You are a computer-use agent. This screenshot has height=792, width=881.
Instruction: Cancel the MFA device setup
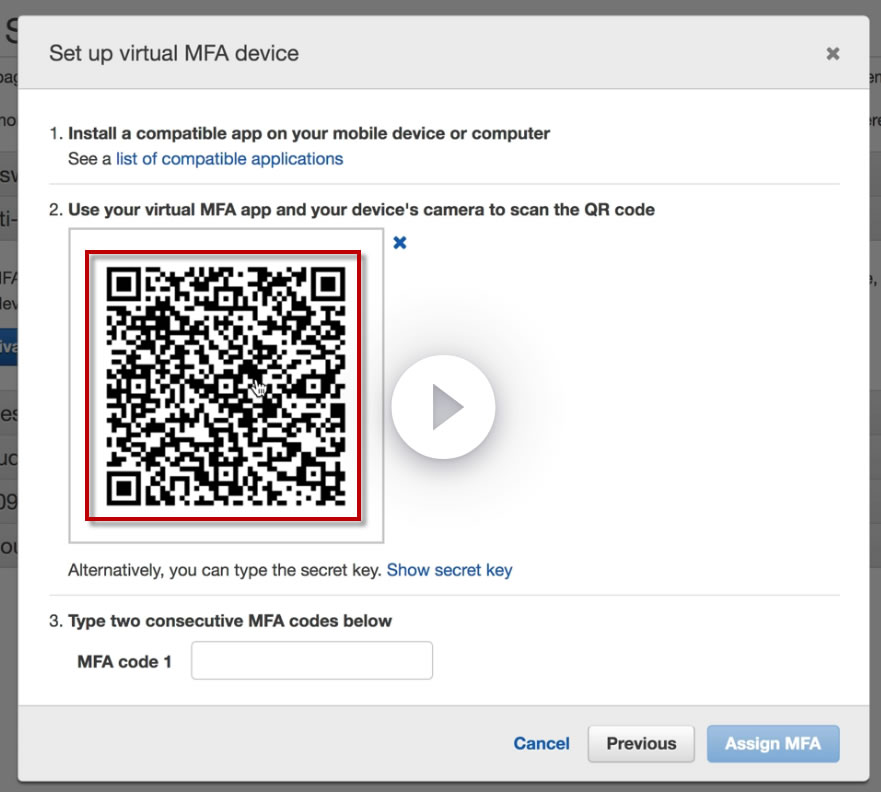pos(541,743)
